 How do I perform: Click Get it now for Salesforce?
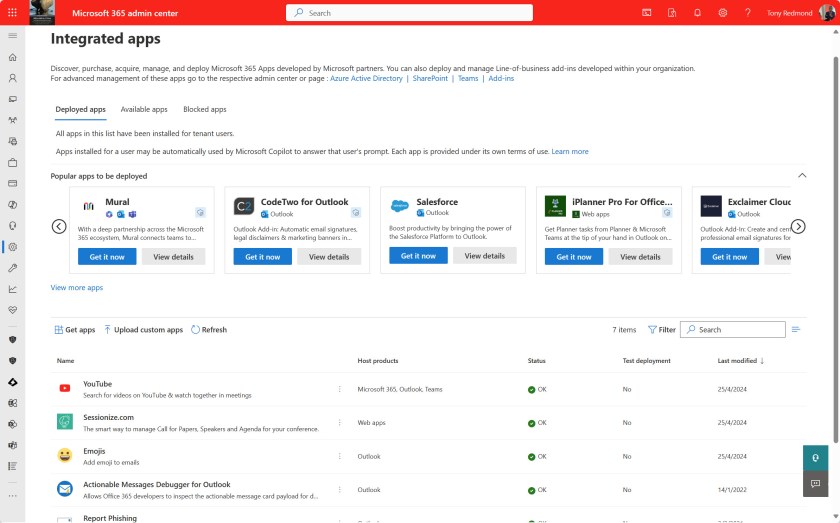[x=418, y=256]
